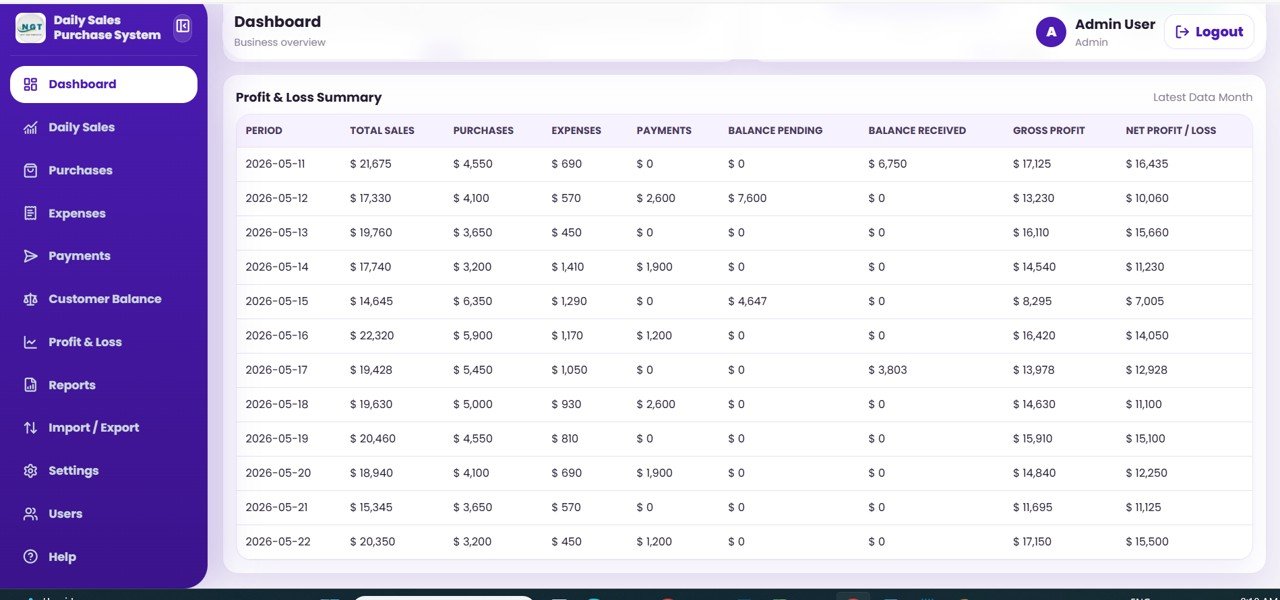Go to Import / Export
Image resolution: width=1280 pixels, height=600 pixels.
tap(104, 428)
